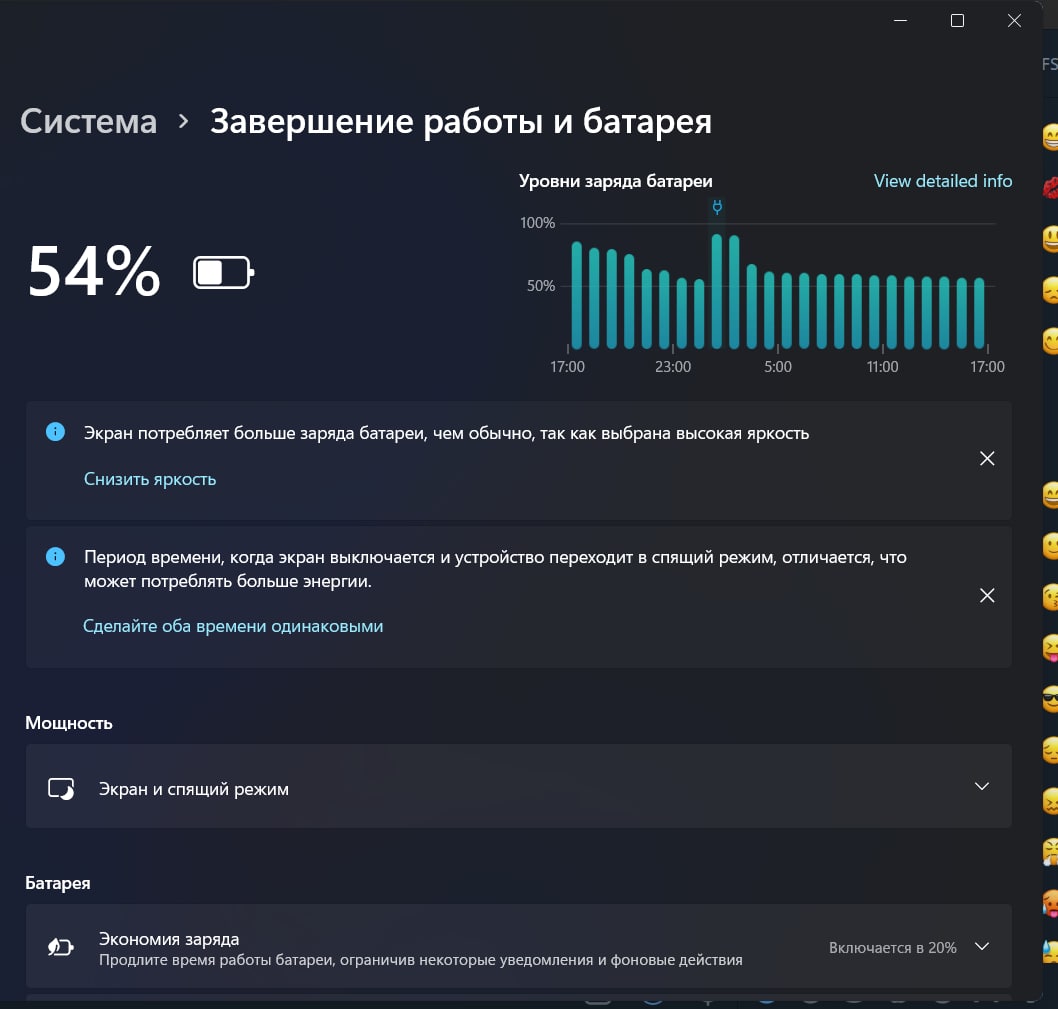Click the Экран и спящий режим icon
Screen dimensions: 1058x1009
(x=61, y=788)
